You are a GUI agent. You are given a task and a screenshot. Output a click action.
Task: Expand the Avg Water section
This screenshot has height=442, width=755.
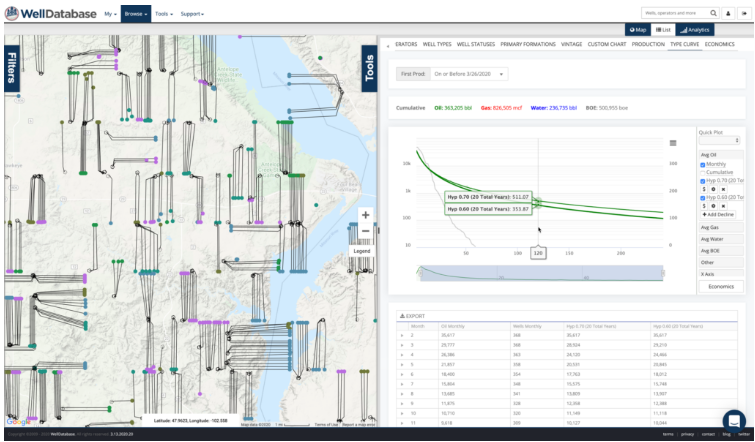pos(721,239)
